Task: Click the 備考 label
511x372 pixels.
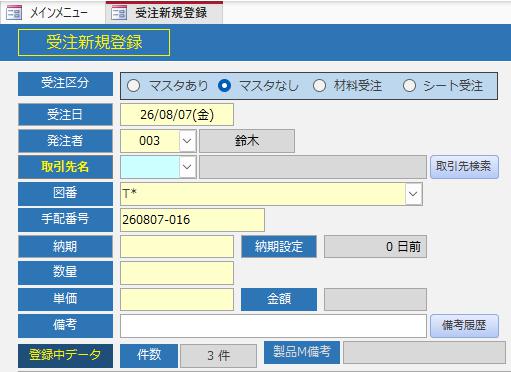Action: (65, 326)
